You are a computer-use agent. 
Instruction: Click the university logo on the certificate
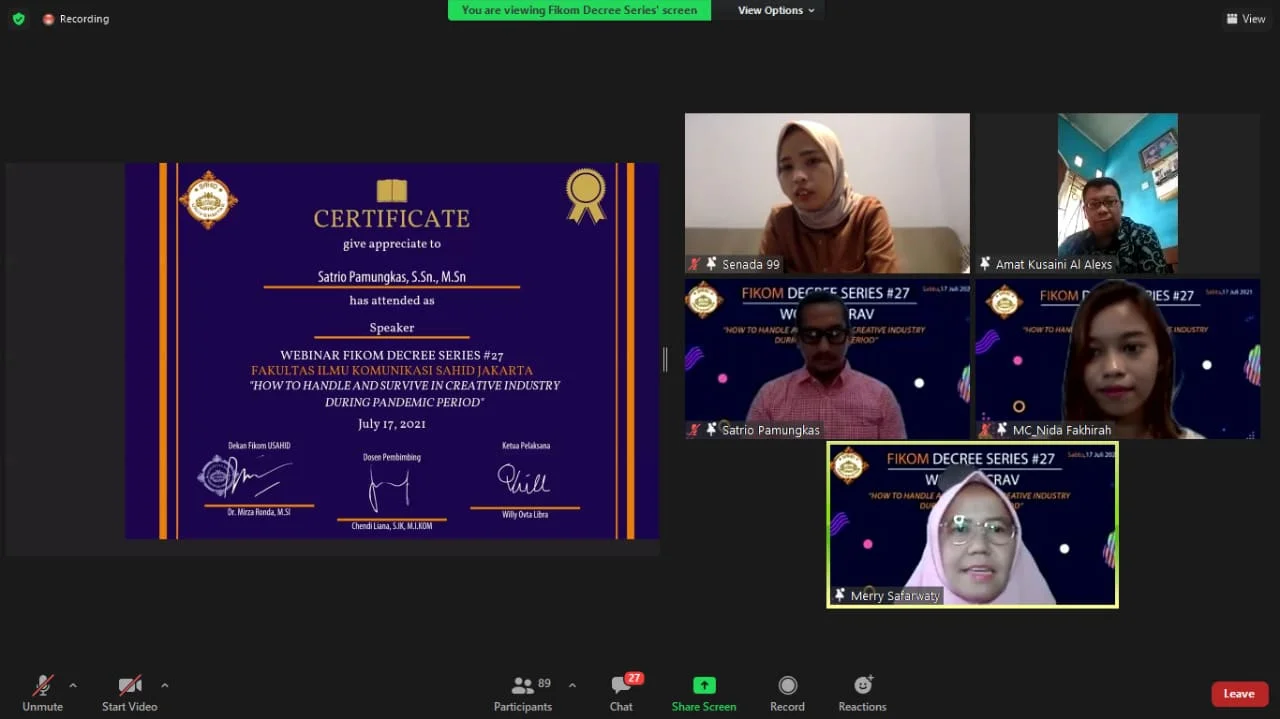tap(208, 200)
